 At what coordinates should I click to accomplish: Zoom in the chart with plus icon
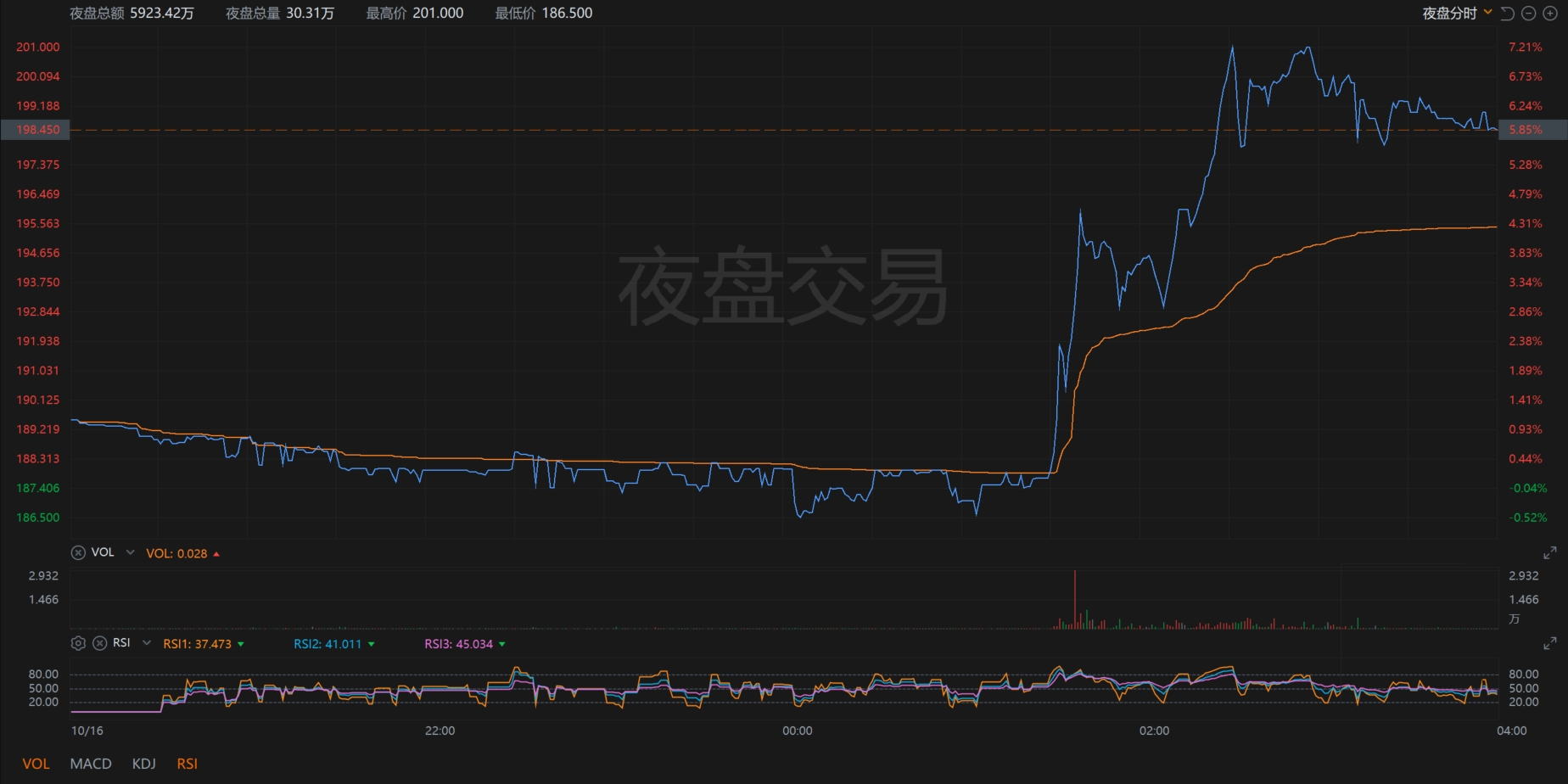point(1550,14)
